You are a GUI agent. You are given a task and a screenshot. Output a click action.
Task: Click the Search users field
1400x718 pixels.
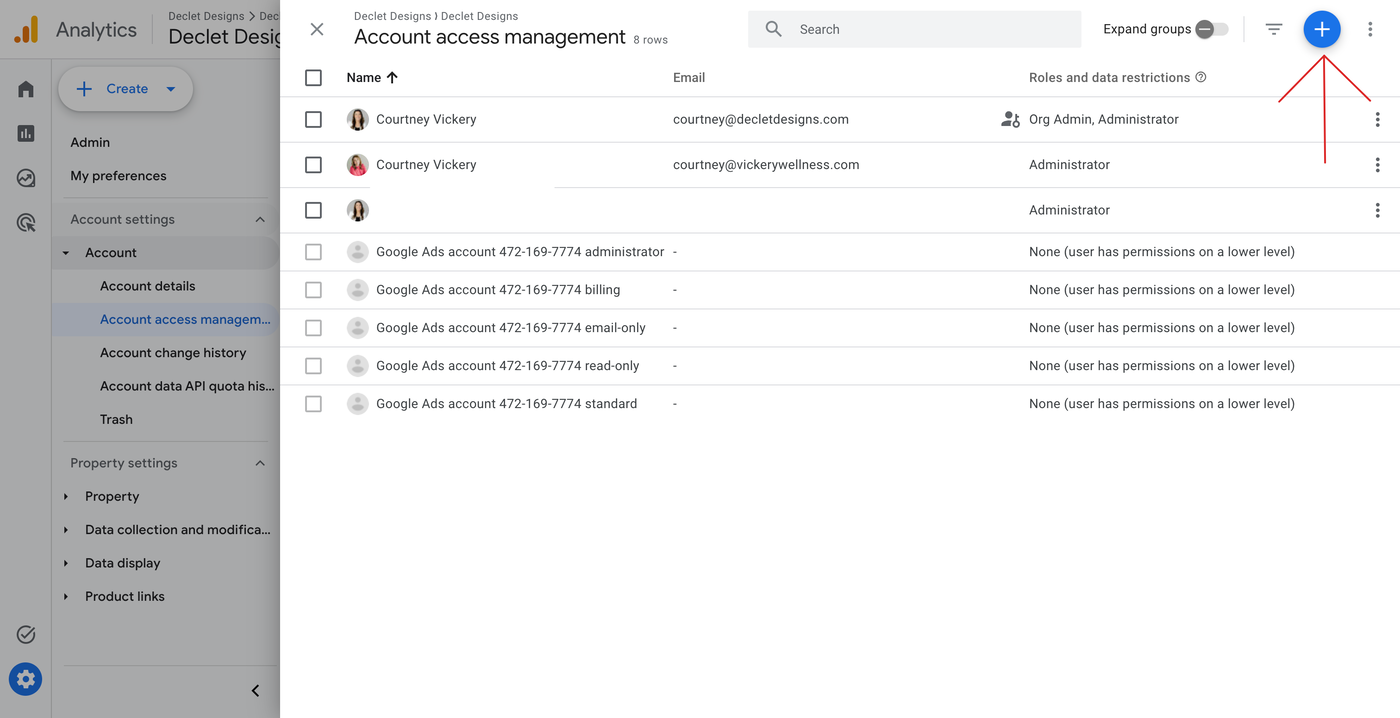pyautogui.click(x=930, y=30)
